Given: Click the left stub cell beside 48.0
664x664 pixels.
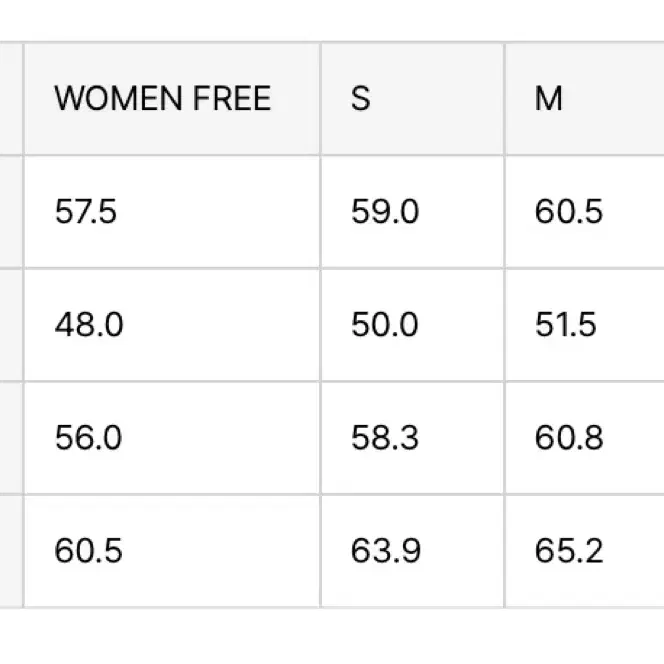Looking at the screenshot, I should (x=11, y=325).
